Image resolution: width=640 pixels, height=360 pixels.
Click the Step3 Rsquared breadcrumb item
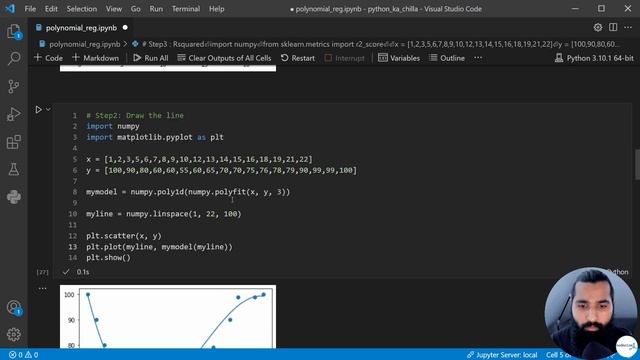[376, 44]
